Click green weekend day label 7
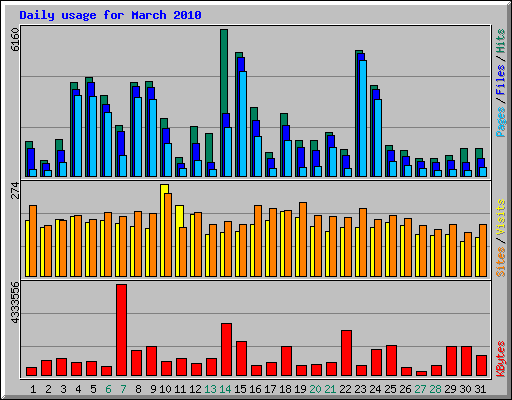Viewport: 512px width, 400px height. pyautogui.click(x=123, y=389)
